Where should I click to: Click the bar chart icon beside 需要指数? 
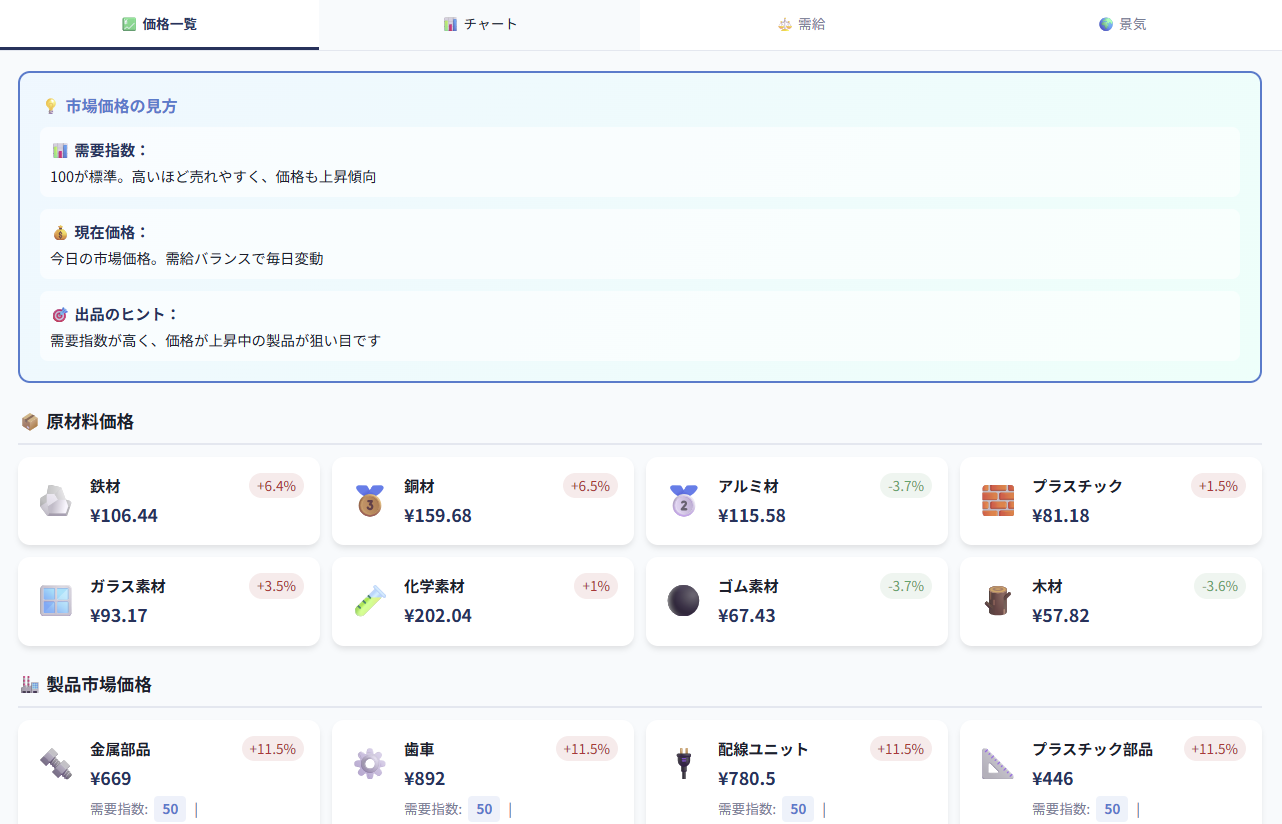pyautogui.click(x=60, y=150)
